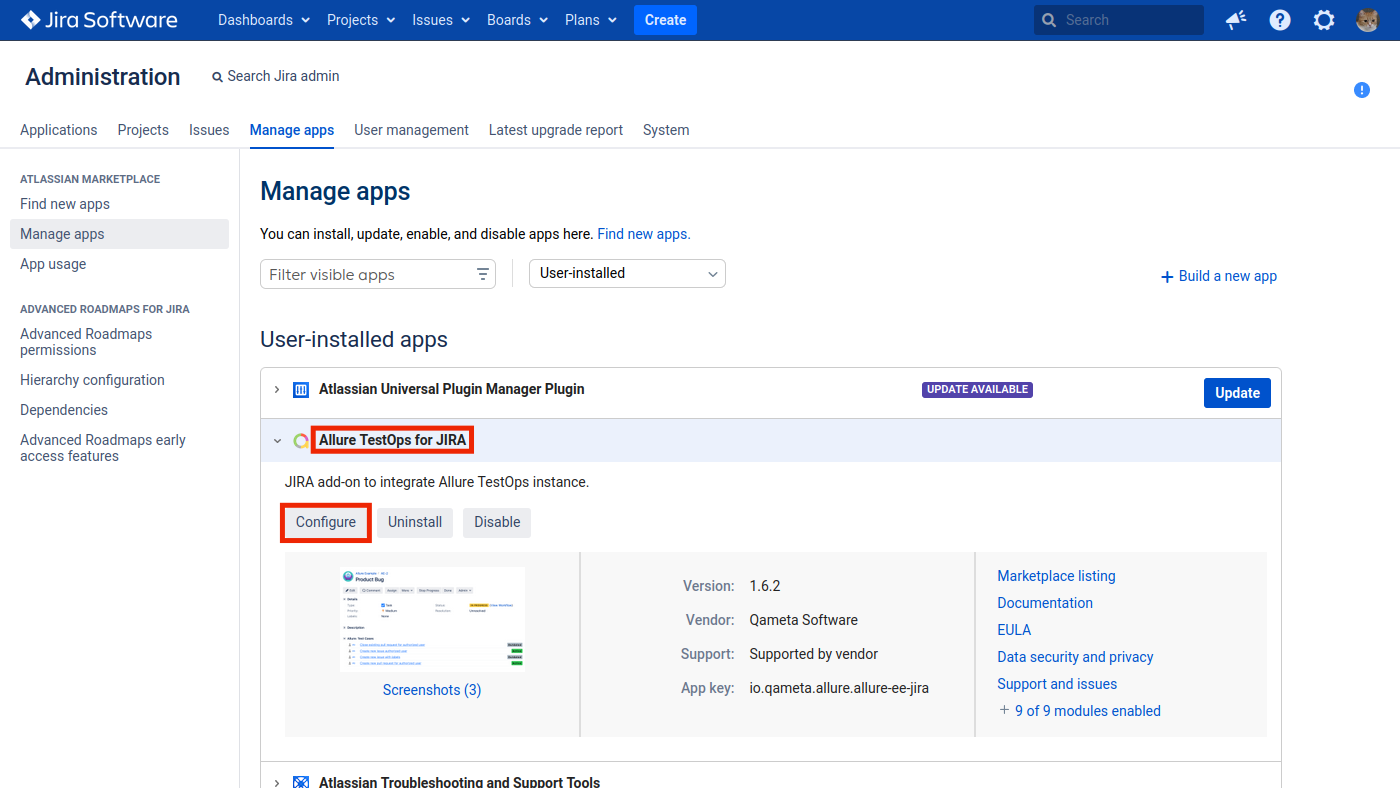Click Build a new app link
This screenshot has height=788, width=1400.
(1228, 276)
